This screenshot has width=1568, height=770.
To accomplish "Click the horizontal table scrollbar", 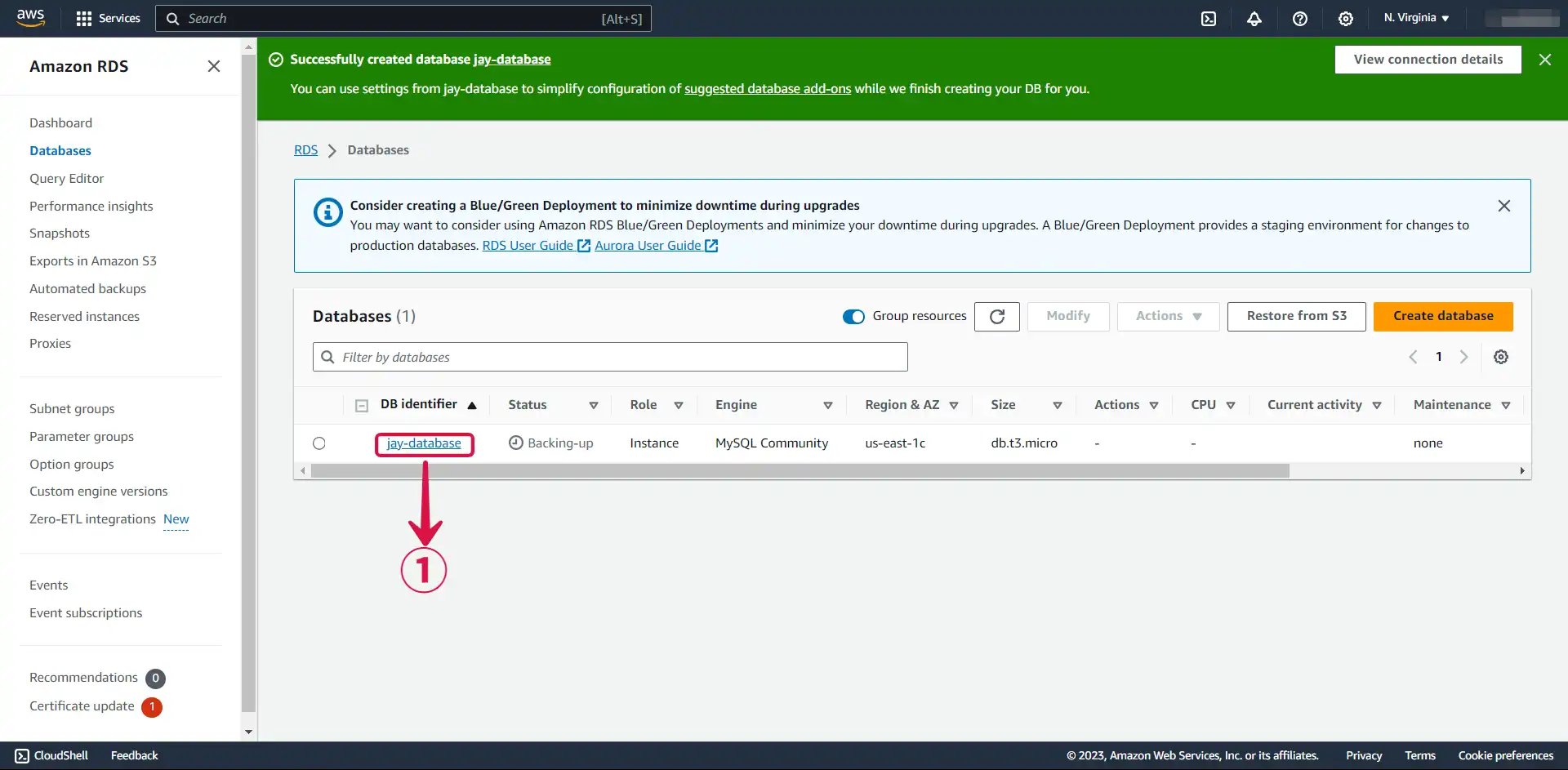I will pyautogui.click(x=800, y=471).
